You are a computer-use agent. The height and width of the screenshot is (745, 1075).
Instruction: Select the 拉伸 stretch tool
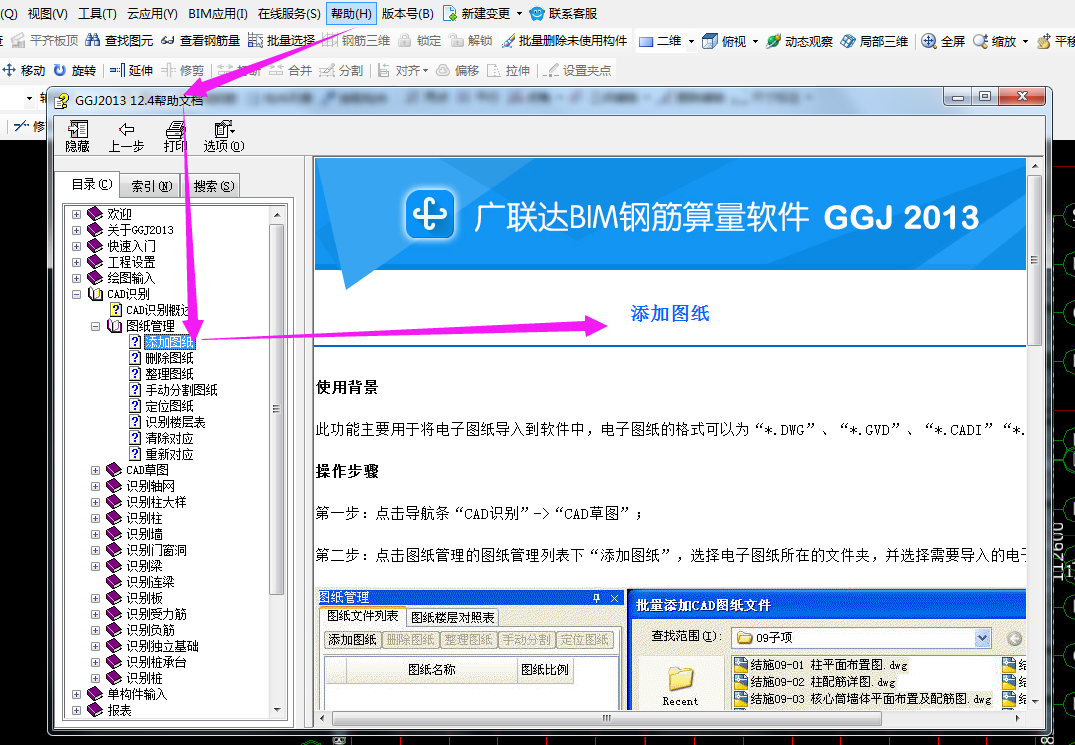coord(508,70)
